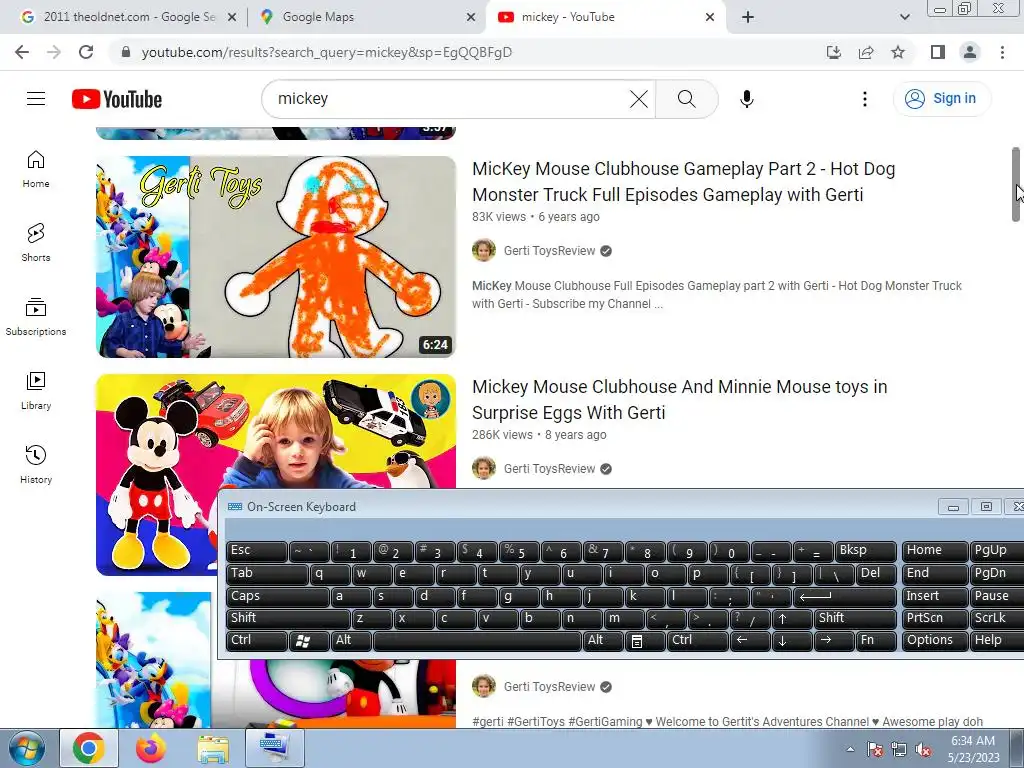Image resolution: width=1024 pixels, height=768 pixels.
Task: Open Gerti ToysReview channel under Surprise Eggs video
Action: (549, 469)
